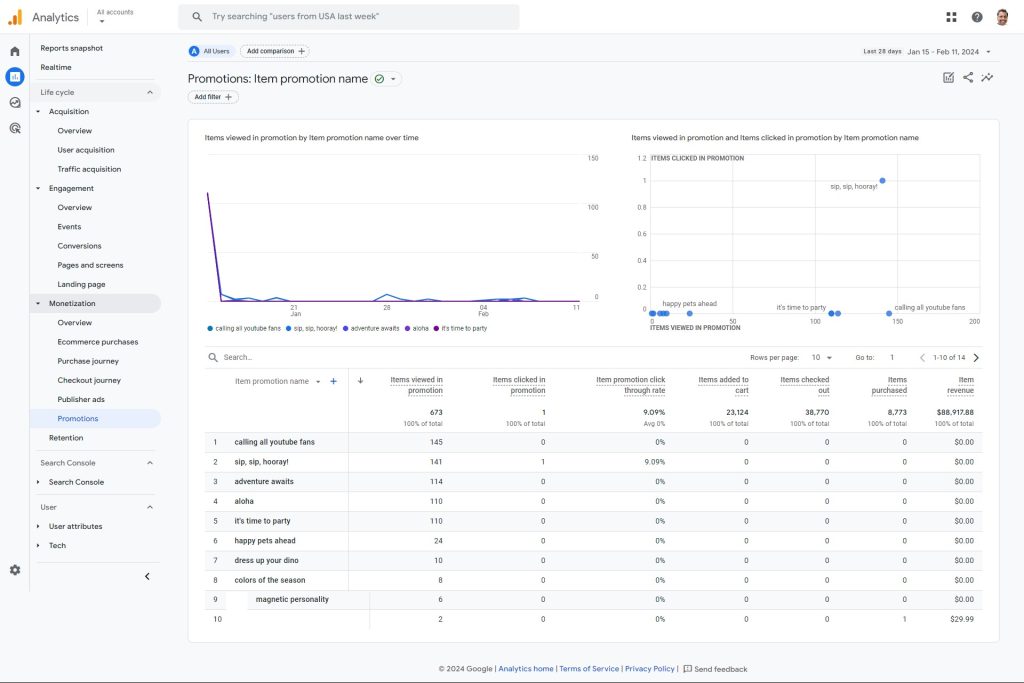Screen dimensions: 1024x683
Task: Open the Item promotion name dimension dropdown
Action: pos(318,381)
